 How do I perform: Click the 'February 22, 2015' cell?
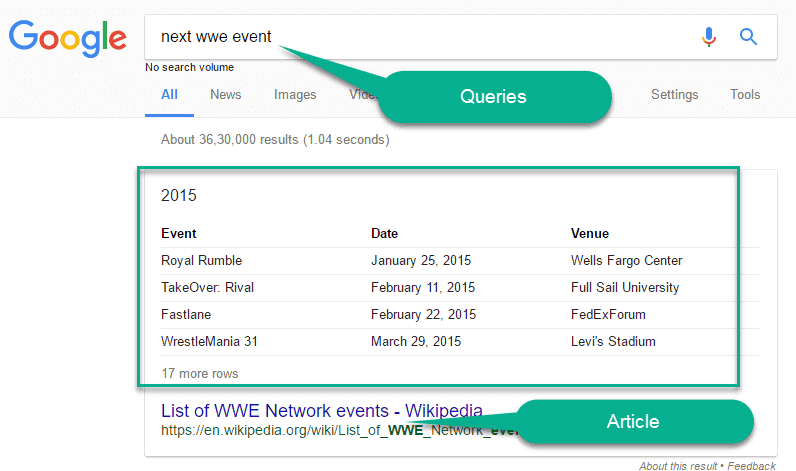point(423,314)
